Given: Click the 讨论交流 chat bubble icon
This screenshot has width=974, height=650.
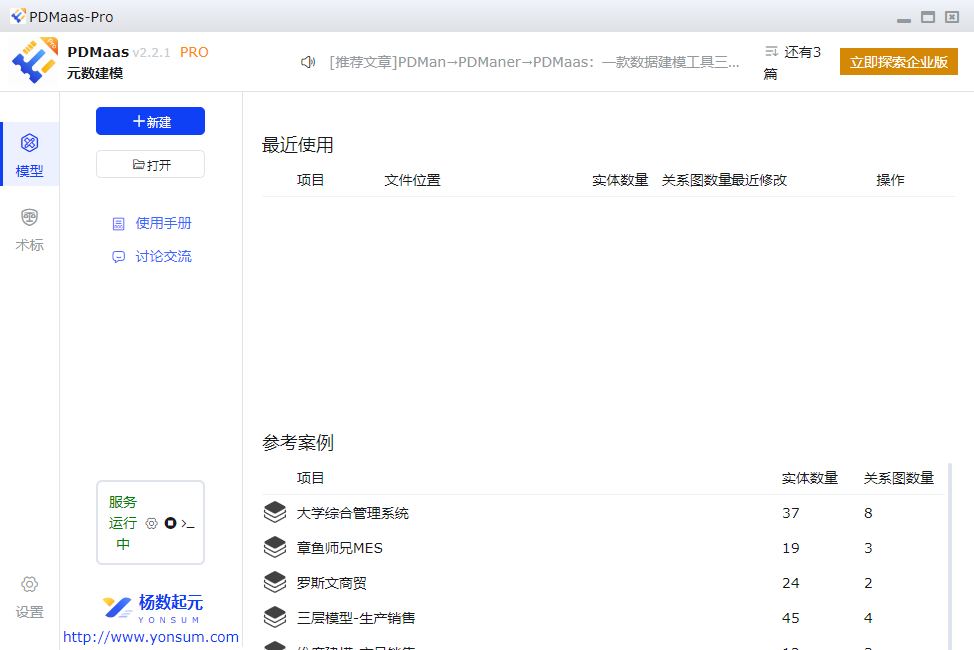Looking at the screenshot, I should (118, 257).
